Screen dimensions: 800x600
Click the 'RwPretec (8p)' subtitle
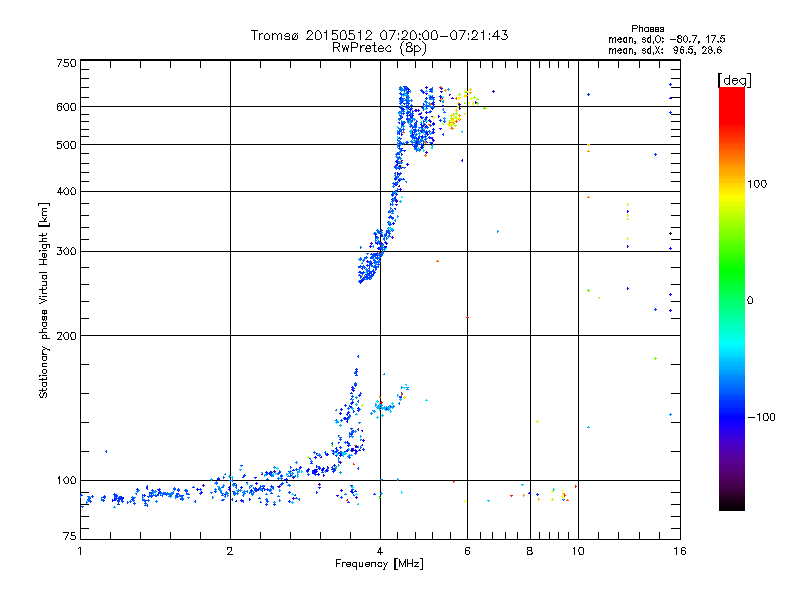click(379, 48)
